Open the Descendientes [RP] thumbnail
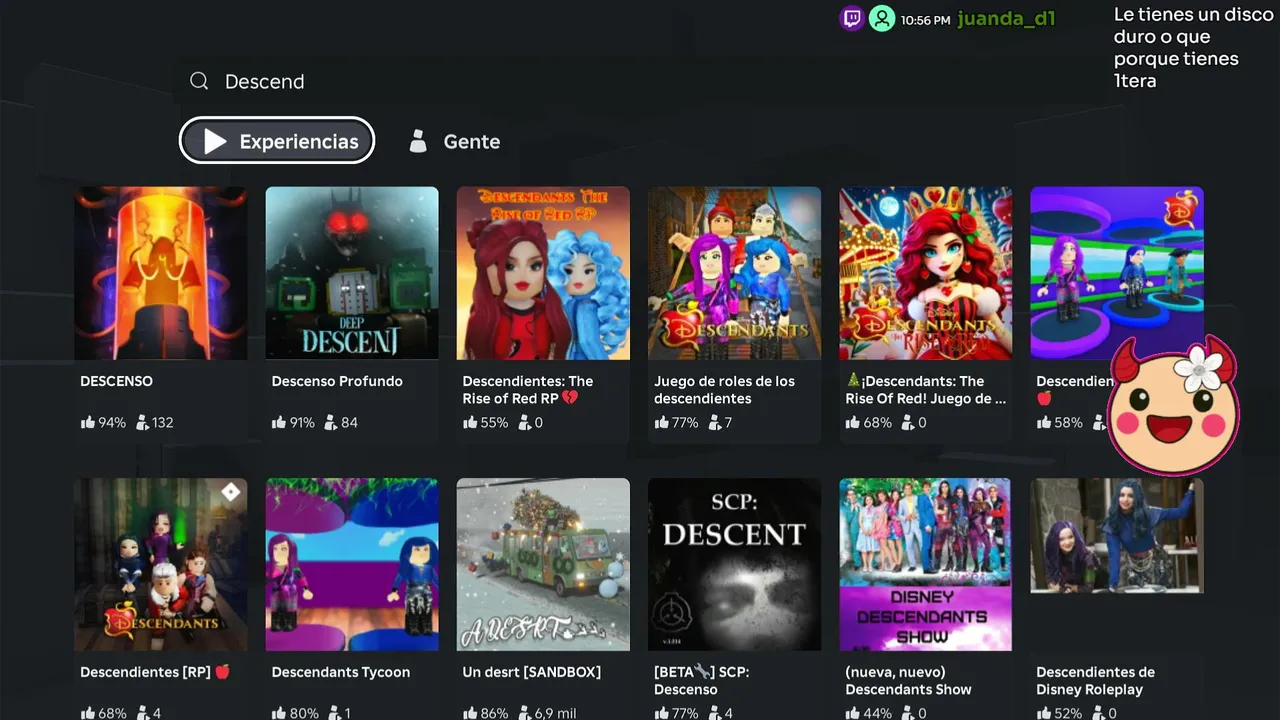Image resolution: width=1280 pixels, height=720 pixels. pyautogui.click(x=161, y=564)
